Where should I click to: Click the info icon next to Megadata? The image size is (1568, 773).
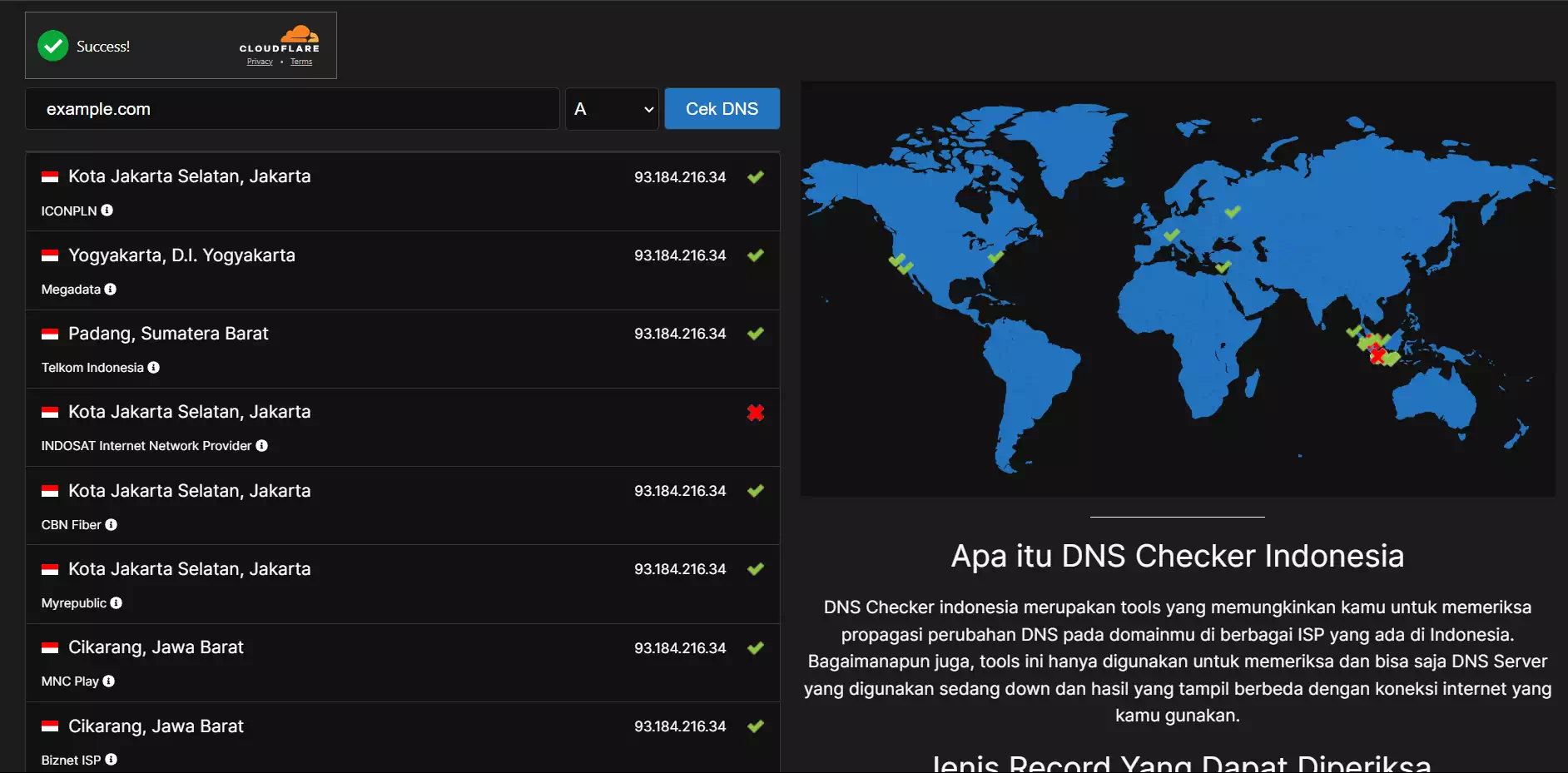point(111,289)
